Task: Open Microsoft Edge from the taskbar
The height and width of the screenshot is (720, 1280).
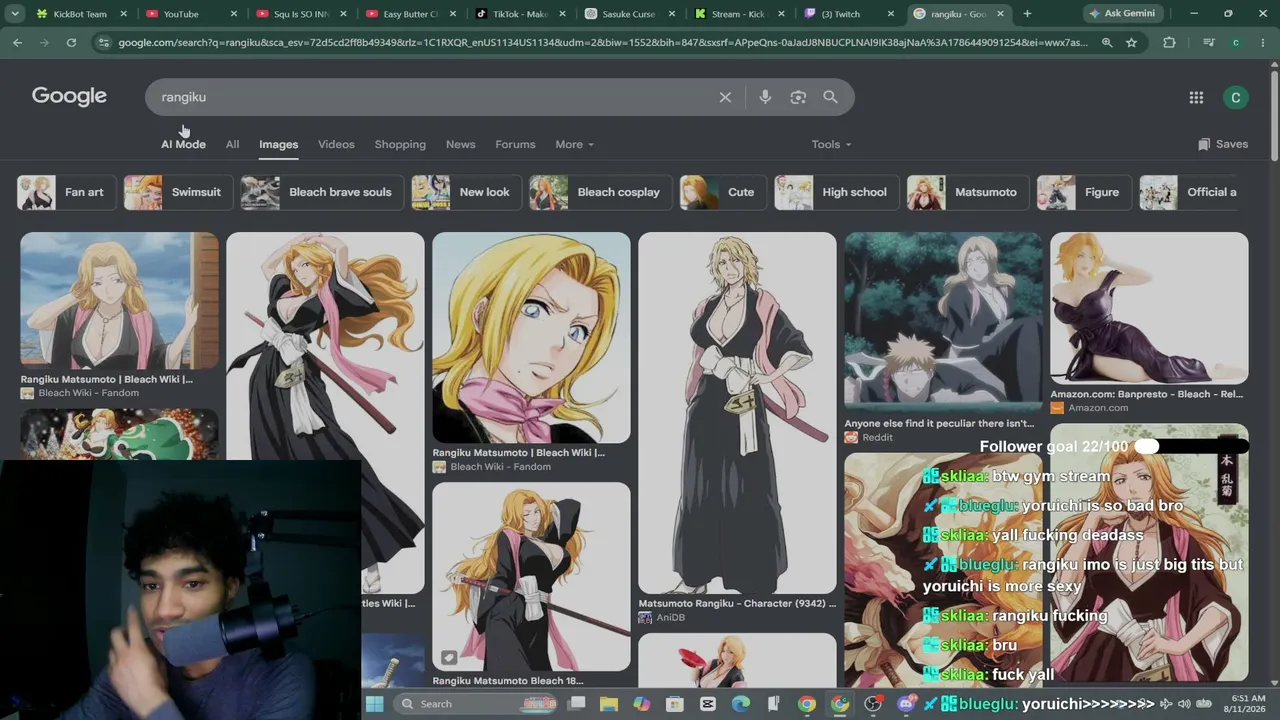Action: (741, 704)
